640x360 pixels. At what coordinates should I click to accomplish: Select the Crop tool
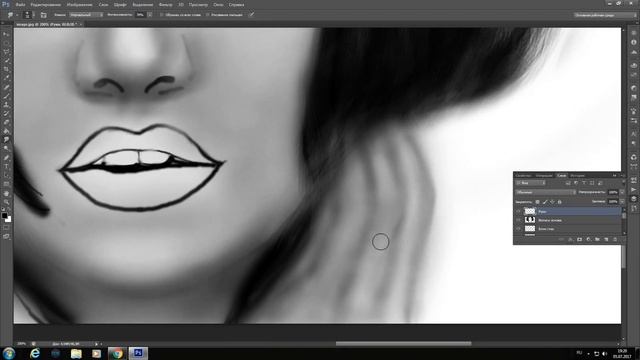[x=6, y=69]
